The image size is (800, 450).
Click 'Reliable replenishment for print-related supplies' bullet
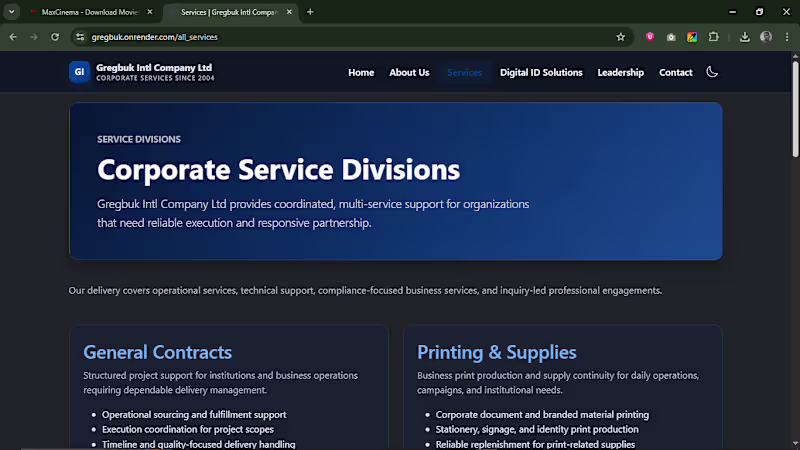coord(535,444)
